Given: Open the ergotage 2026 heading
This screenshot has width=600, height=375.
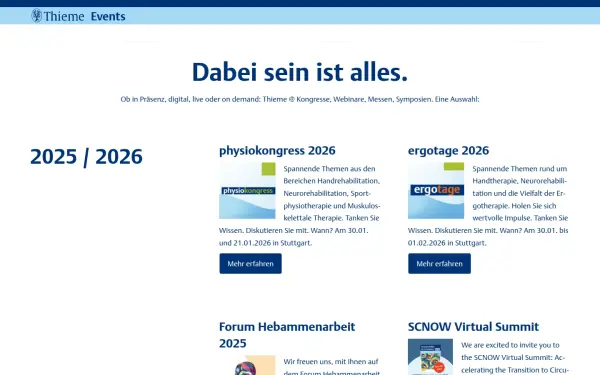Looking at the screenshot, I should 448,150.
